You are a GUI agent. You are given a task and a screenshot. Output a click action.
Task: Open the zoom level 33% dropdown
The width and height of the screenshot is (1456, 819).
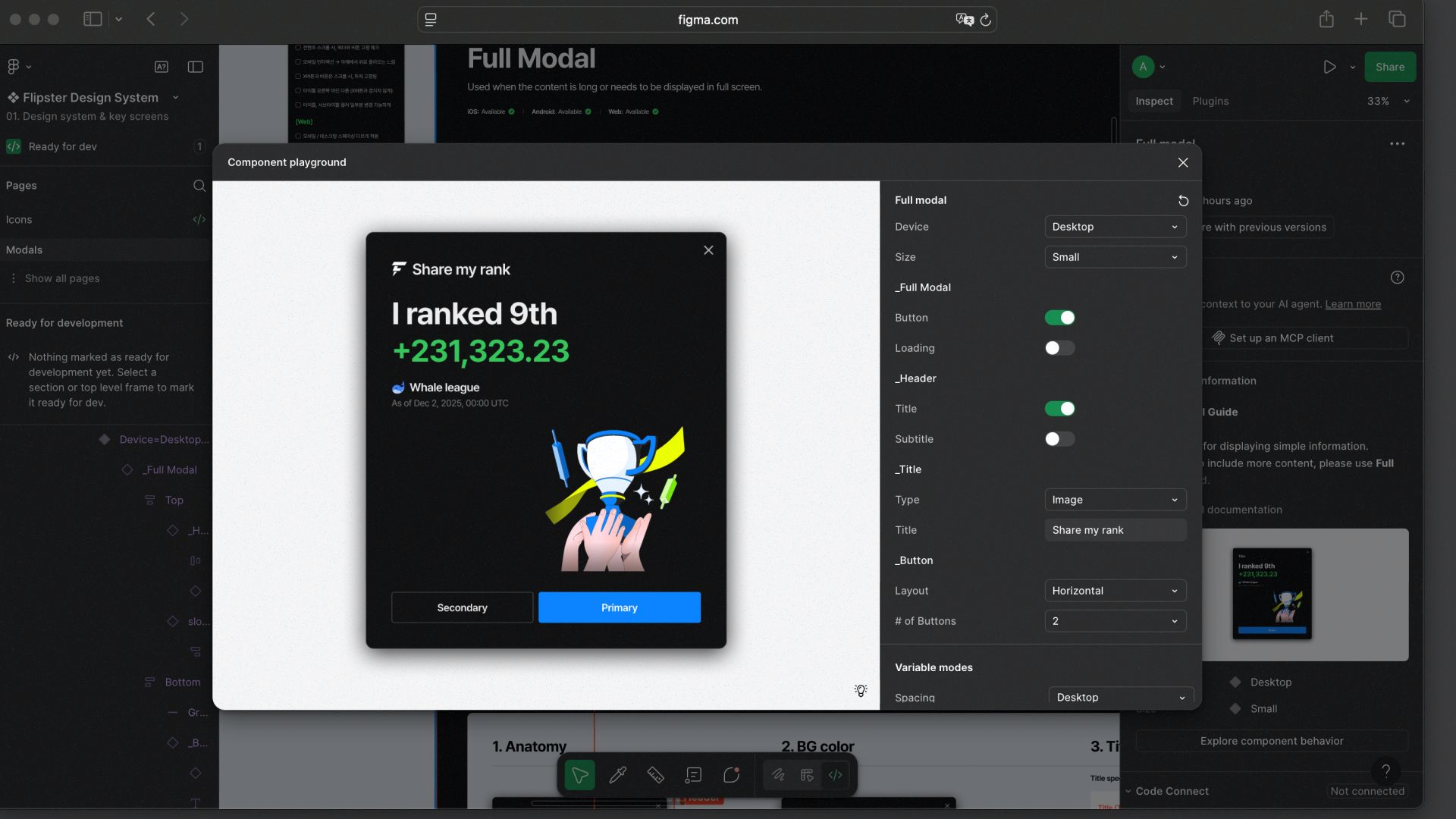[1388, 101]
